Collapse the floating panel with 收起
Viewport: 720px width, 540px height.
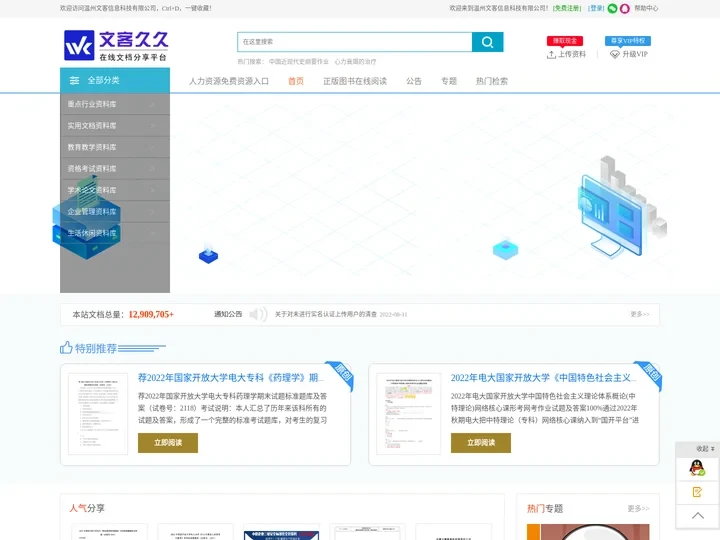click(705, 449)
